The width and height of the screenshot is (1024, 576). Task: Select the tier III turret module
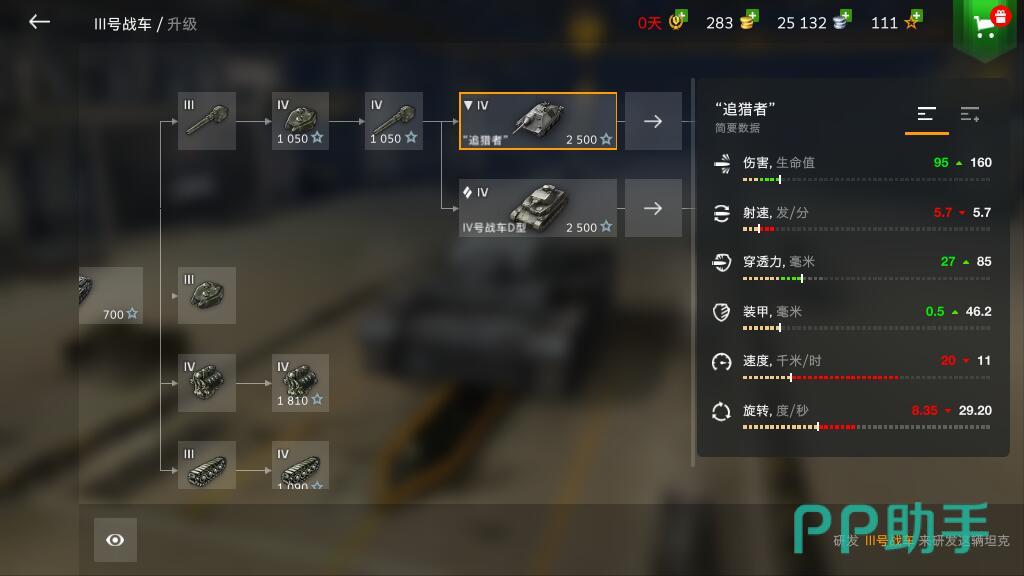207,295
